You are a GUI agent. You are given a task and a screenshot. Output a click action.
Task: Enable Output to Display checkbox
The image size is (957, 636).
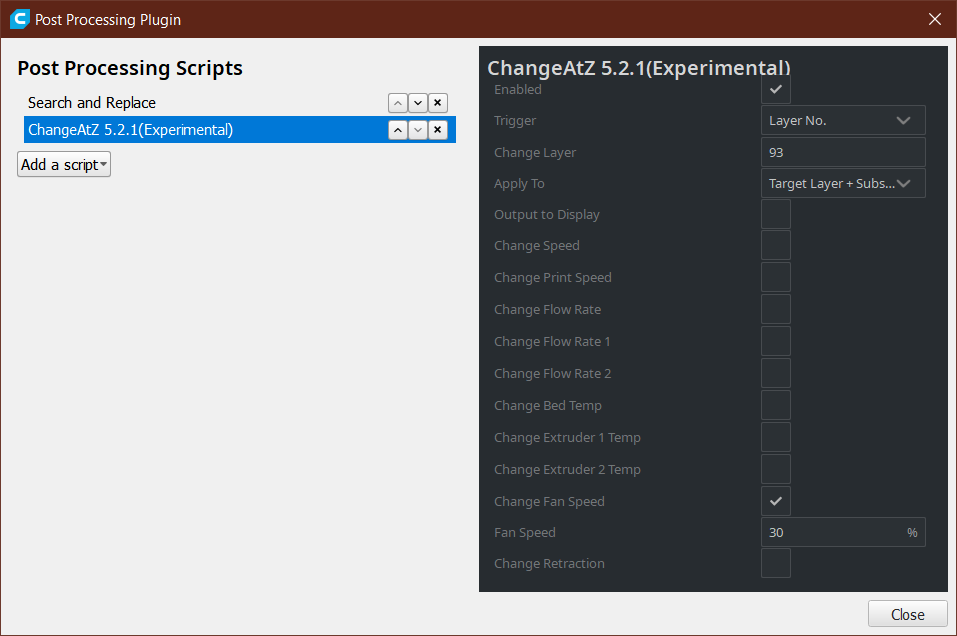pos(776,214)
